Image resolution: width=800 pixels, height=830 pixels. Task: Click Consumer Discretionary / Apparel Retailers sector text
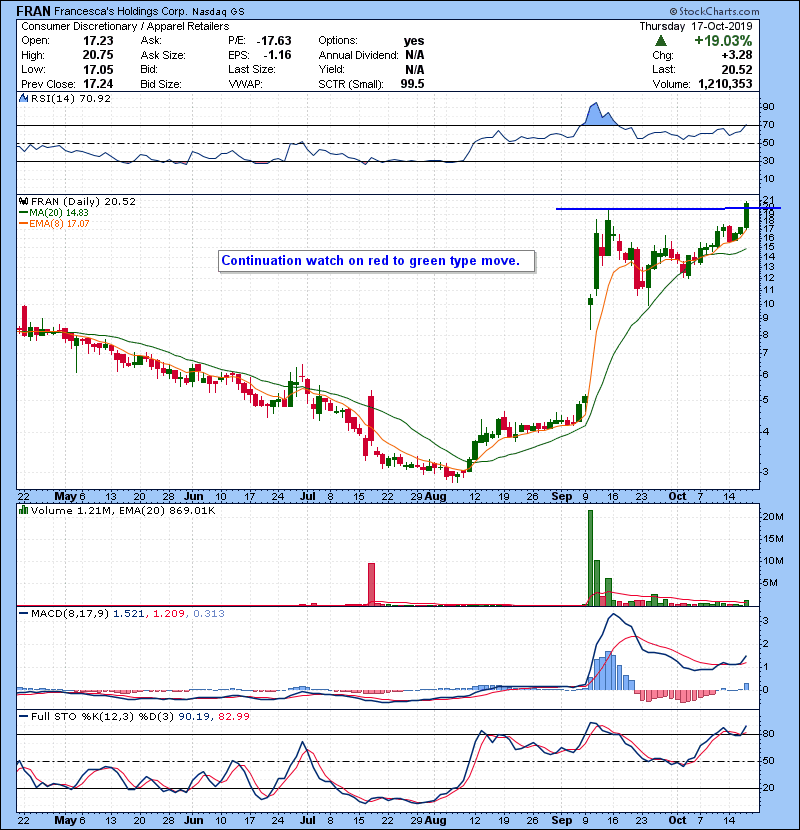tap(125, 26)
